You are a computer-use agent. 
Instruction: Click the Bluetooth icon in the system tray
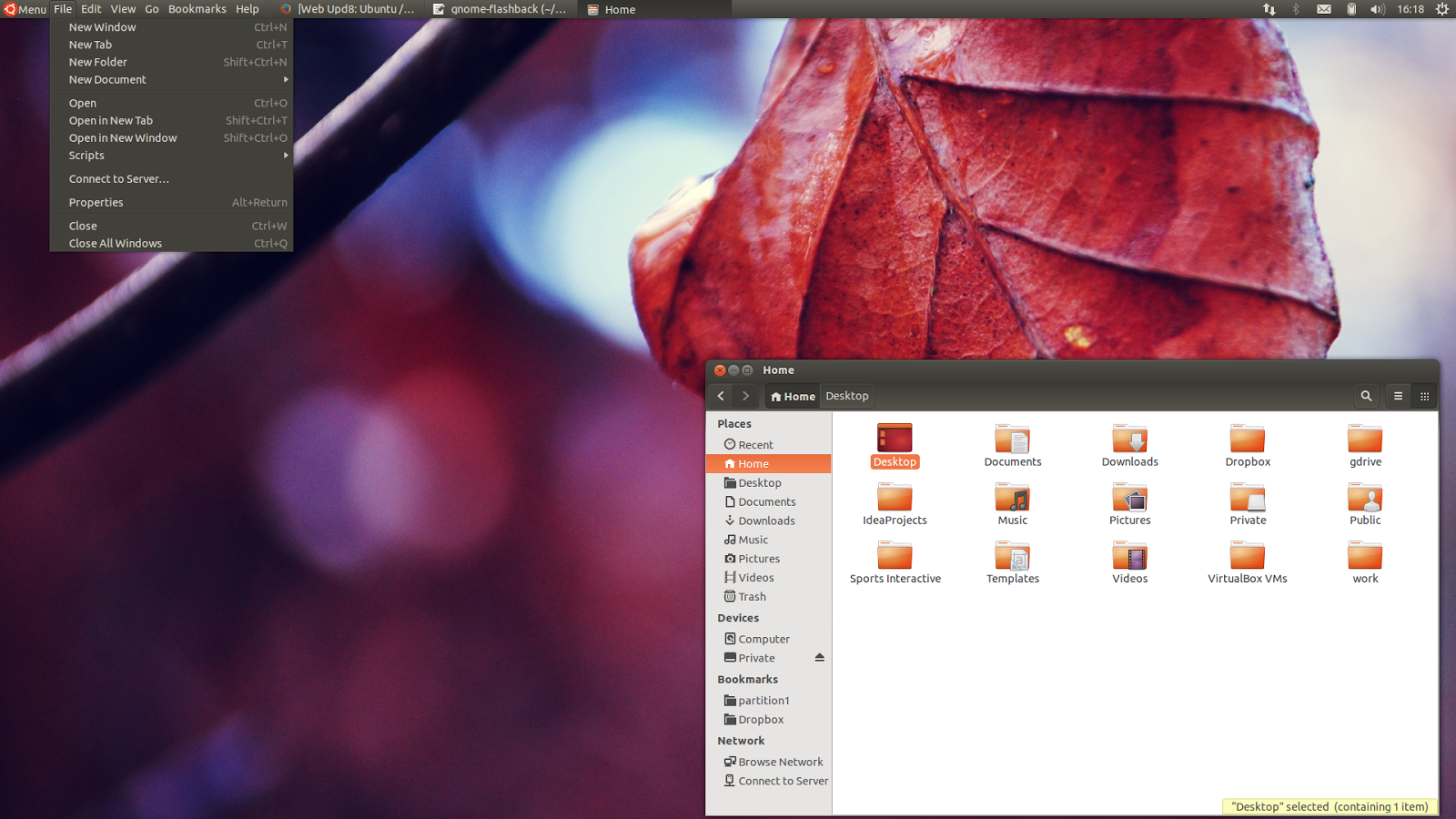(1295, 9)
